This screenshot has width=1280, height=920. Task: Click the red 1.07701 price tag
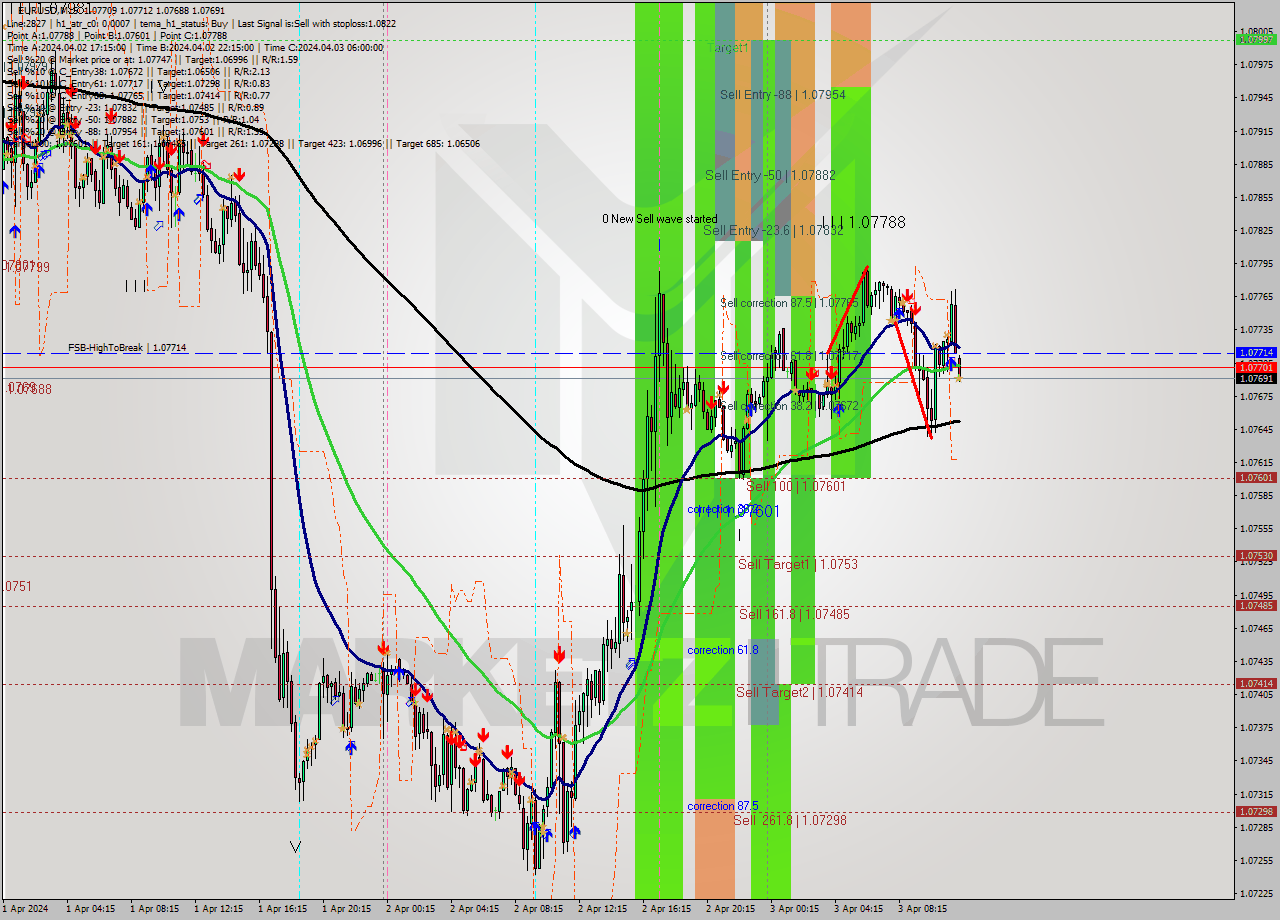pyautogui.click(x=1256, y=368)
